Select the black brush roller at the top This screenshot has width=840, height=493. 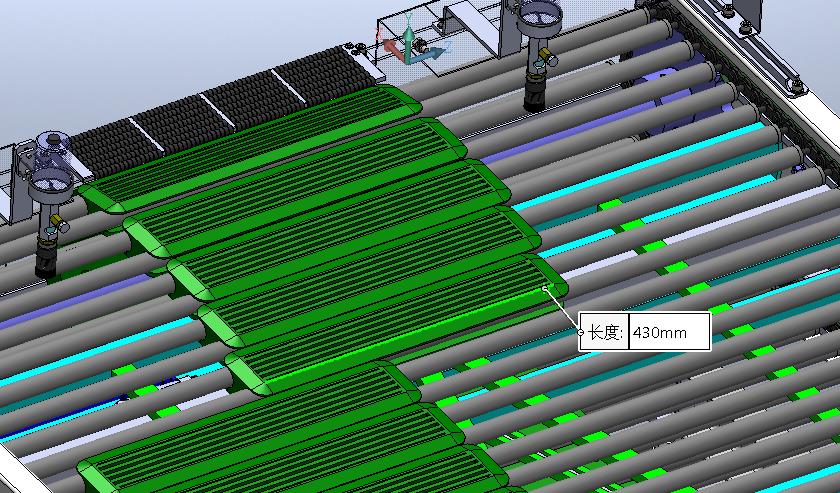225,110
